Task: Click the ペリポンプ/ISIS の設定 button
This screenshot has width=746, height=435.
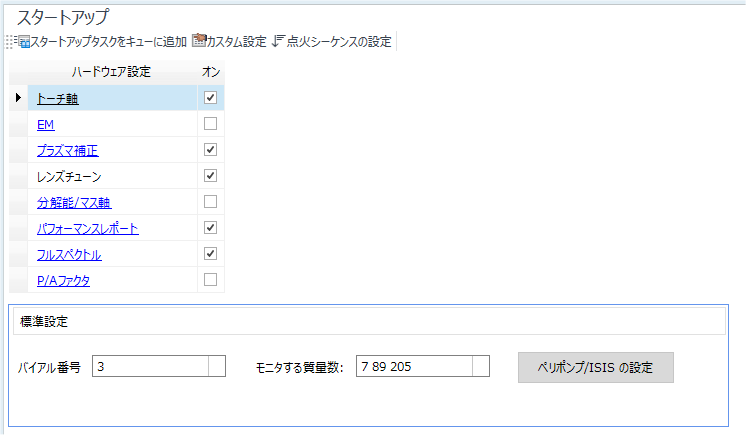Action: [x=596, y=367]
